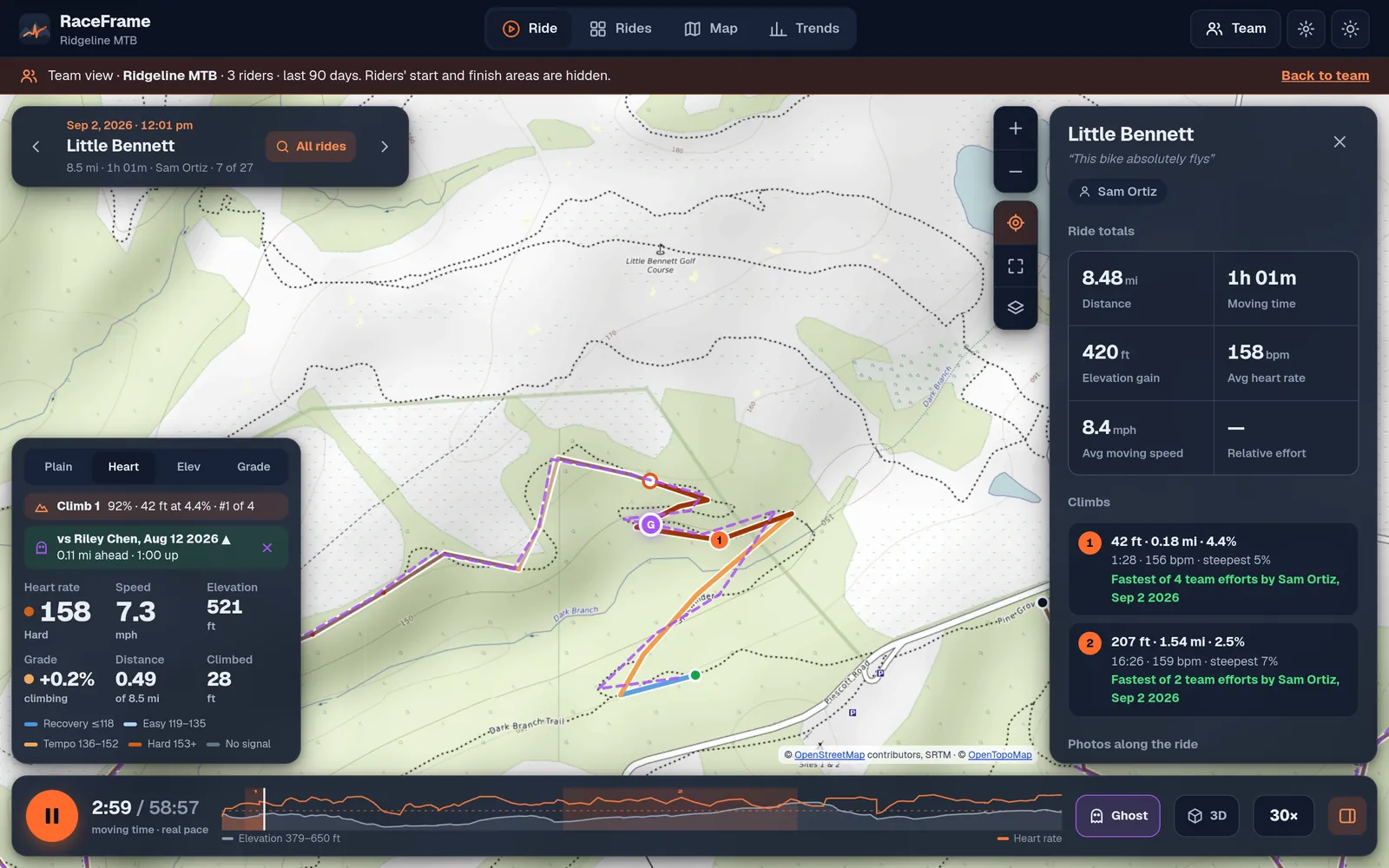This screenshot has height=868, width=1389.
Task: Close the Little Bennett details panel
Action: [x=1340, y=141]
